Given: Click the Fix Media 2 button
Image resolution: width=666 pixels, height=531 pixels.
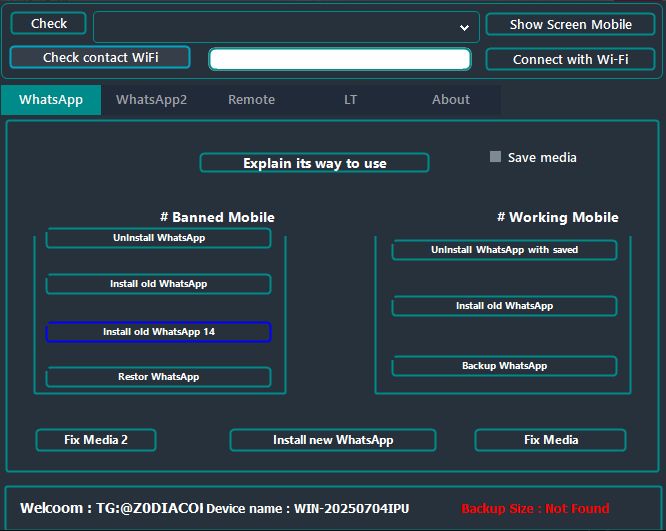Looking at the screenshot, I should tap(96, 440).
